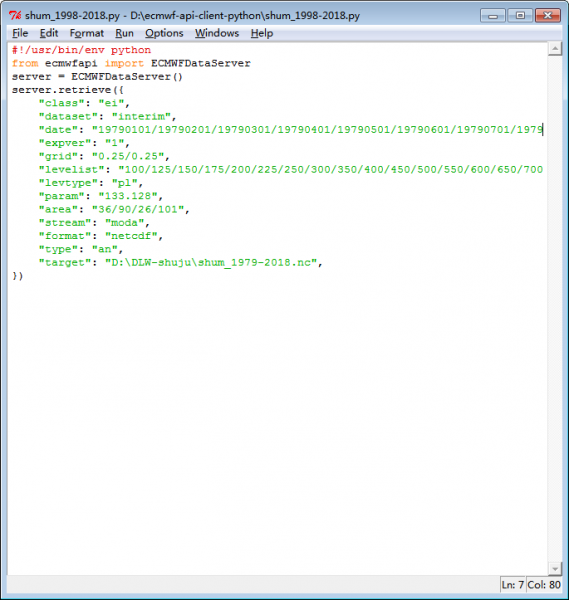The width and height of the screenshot is (569, 600).
Task: Click the Tk feather icon in title bar
Action: click(15, 15)
